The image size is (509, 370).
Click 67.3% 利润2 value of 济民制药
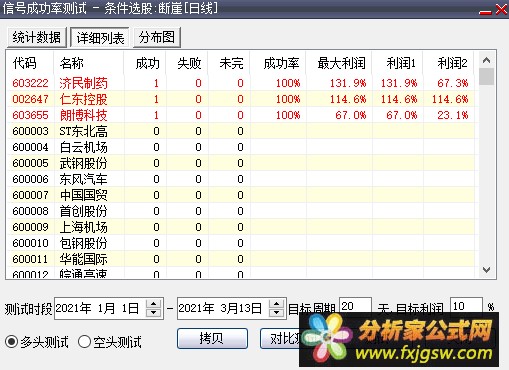453,83
